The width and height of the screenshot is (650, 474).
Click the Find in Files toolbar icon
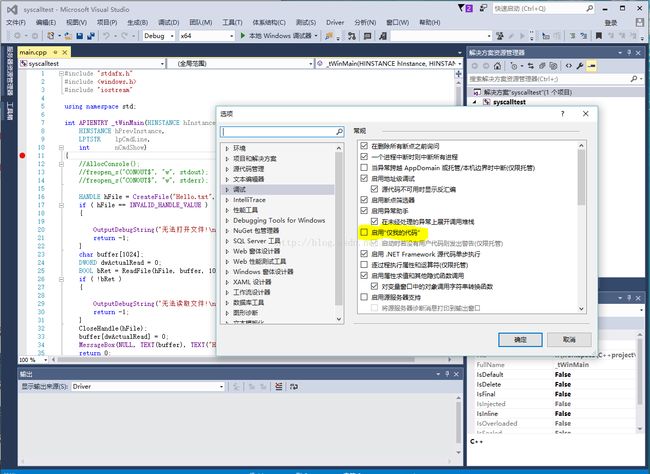point(329,36)
